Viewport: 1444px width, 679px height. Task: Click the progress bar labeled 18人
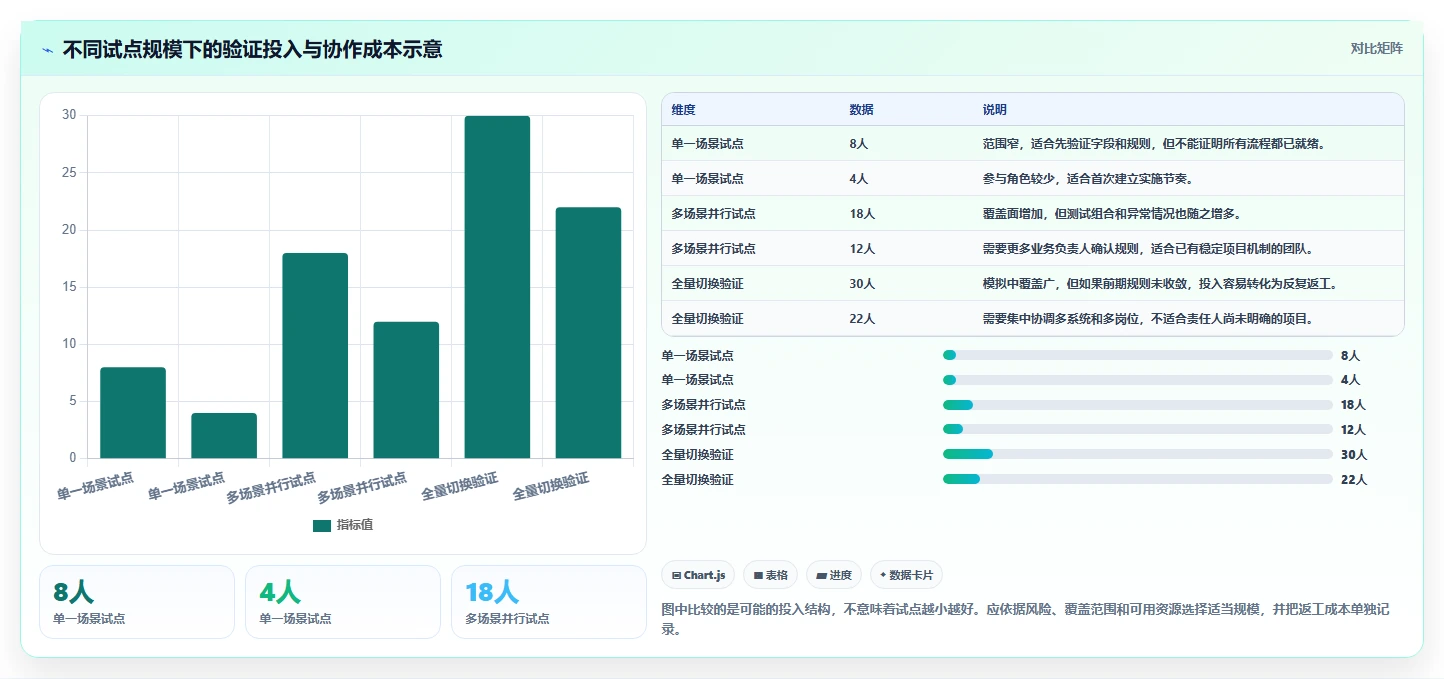1138,405
